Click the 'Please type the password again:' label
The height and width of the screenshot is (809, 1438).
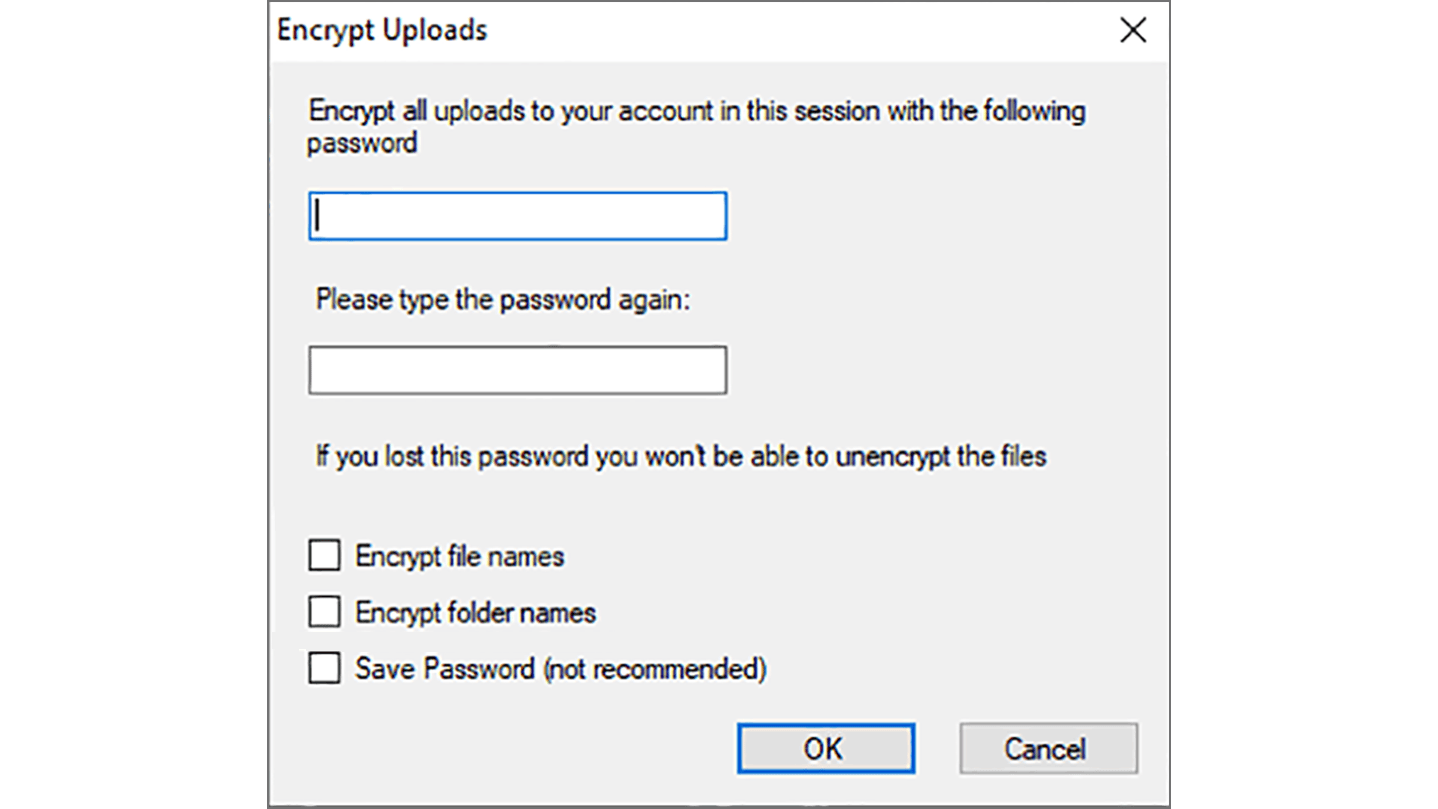(x=503, y=299)
